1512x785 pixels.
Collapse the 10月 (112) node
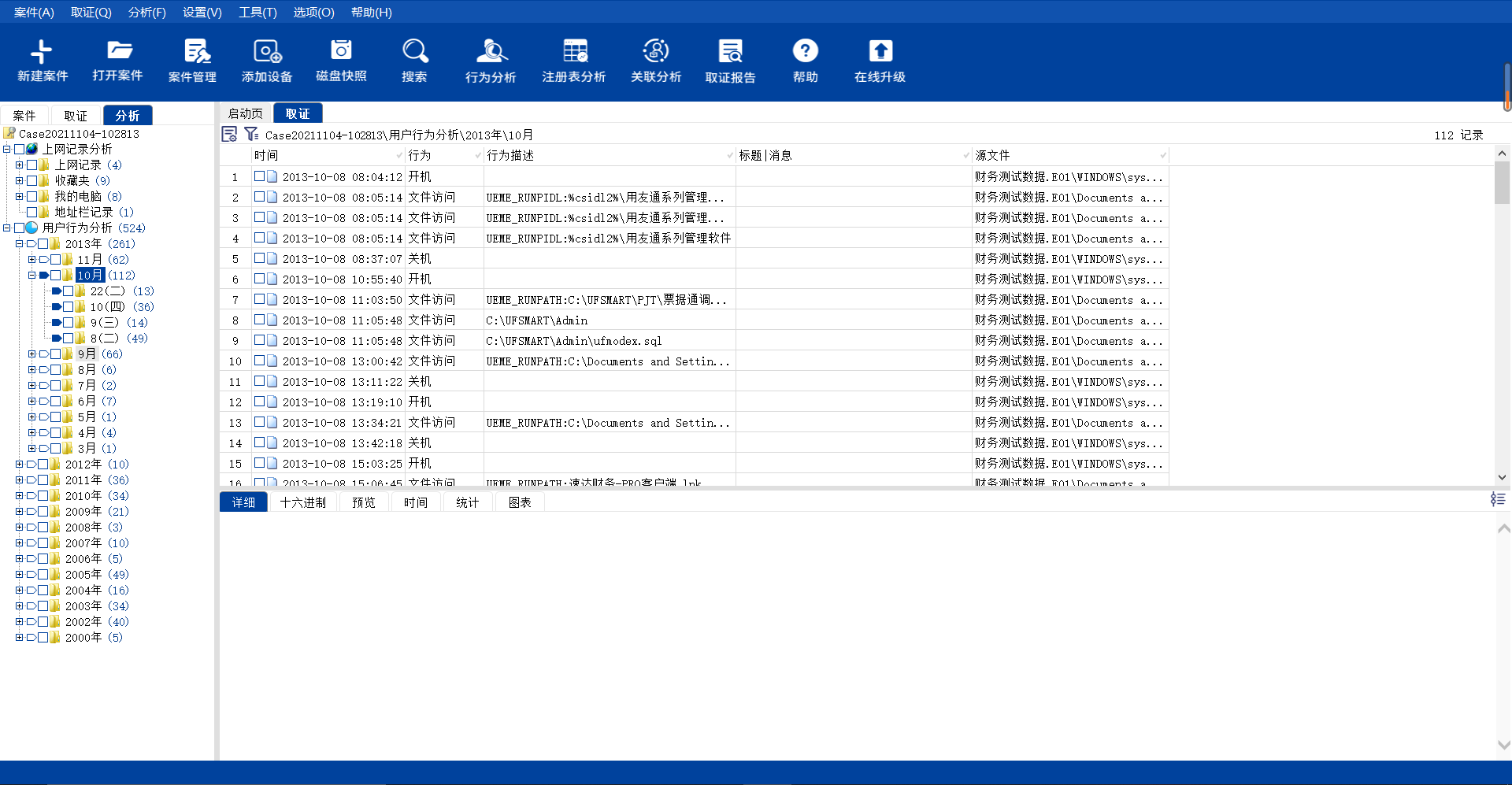pyautogui.click(x=32, y=275)
